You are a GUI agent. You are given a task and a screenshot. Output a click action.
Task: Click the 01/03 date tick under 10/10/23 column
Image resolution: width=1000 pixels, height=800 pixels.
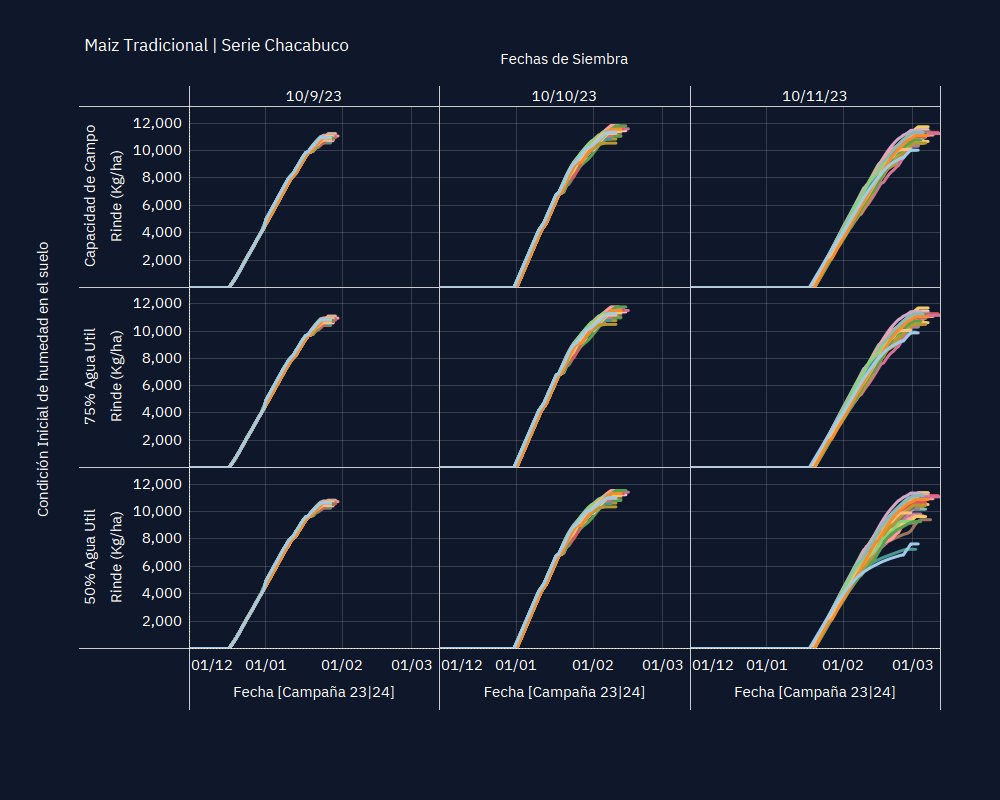click(663, 665)
